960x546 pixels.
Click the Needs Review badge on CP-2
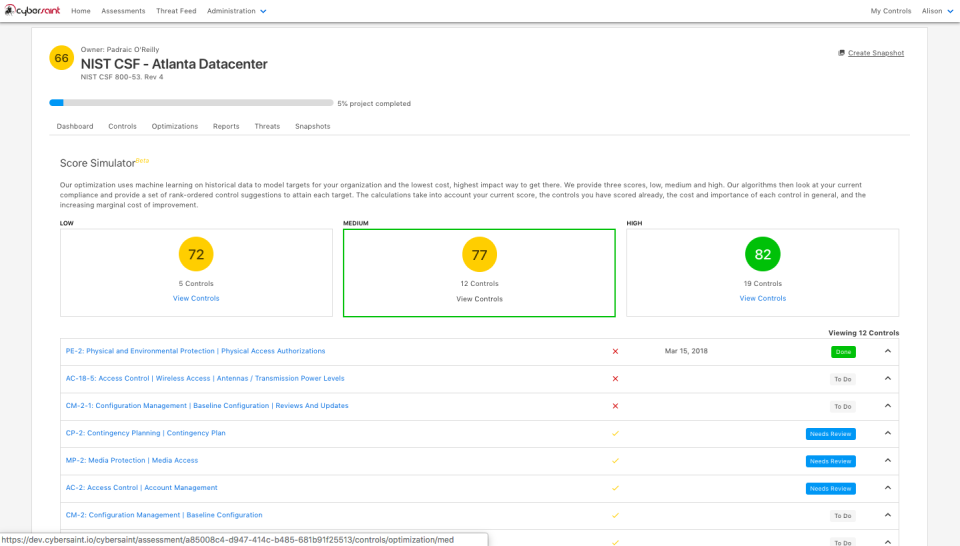tap(830, 434)
